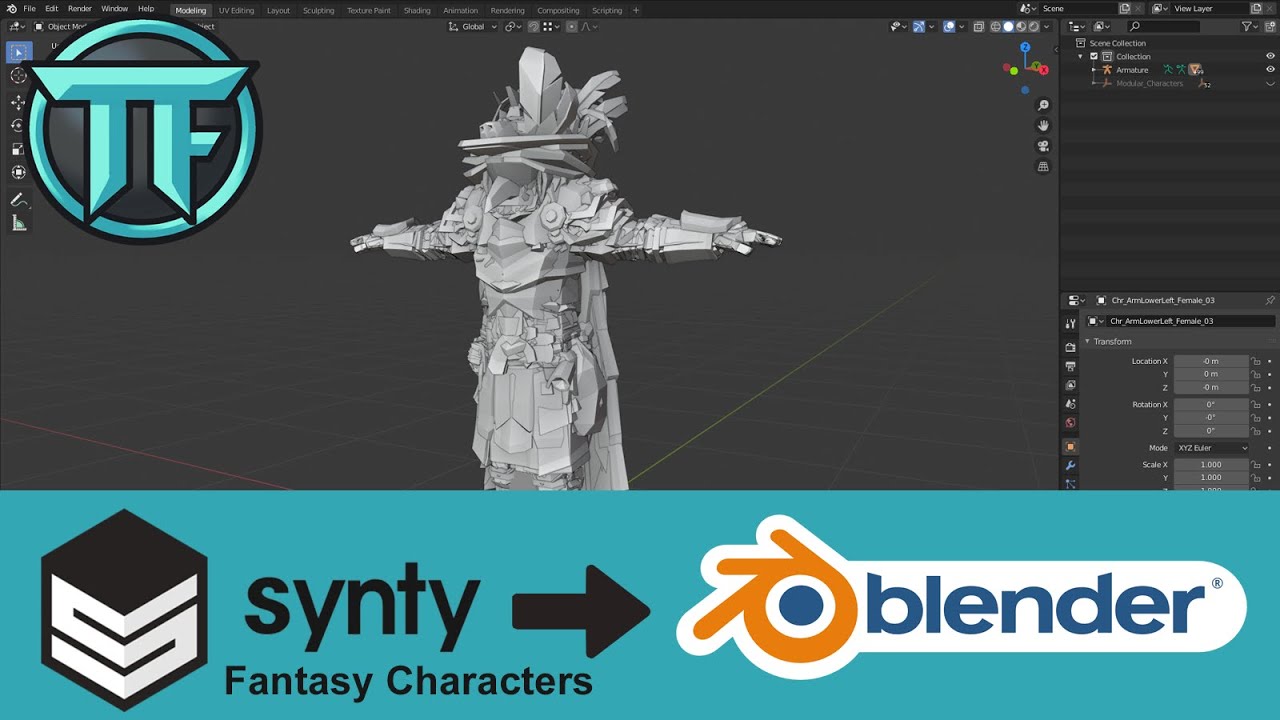Open the pivot point dropdown

[x=513, y=27]
